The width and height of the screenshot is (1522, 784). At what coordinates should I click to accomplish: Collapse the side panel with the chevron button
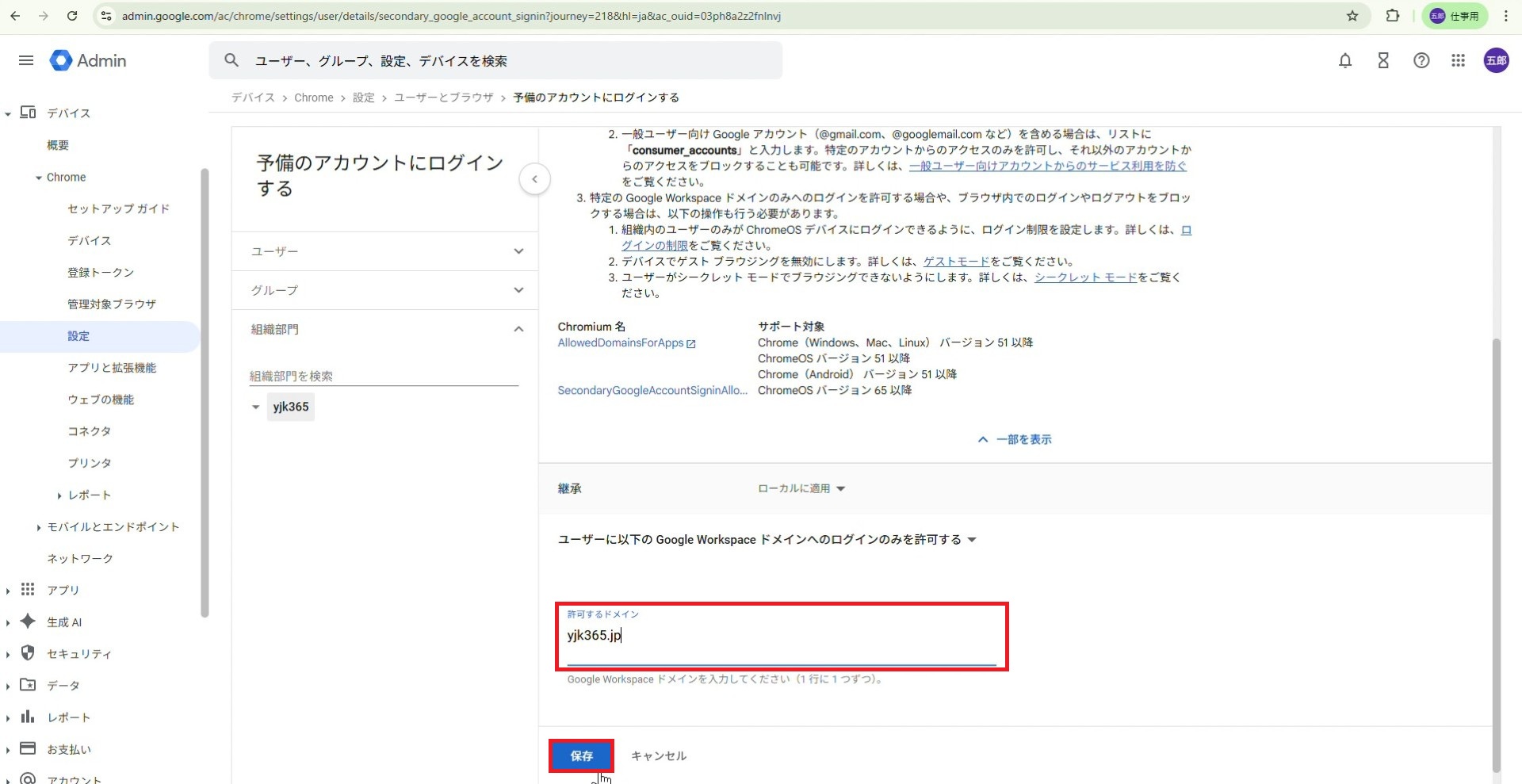point(535,179)
